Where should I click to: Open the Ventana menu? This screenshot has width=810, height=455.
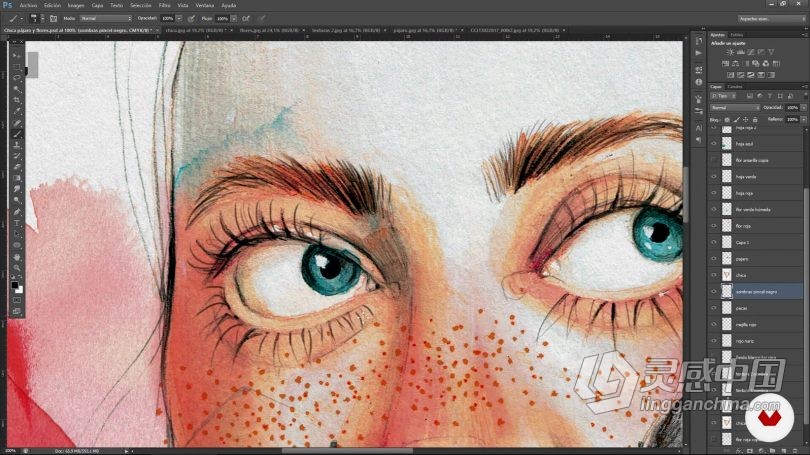coord(205,5)
